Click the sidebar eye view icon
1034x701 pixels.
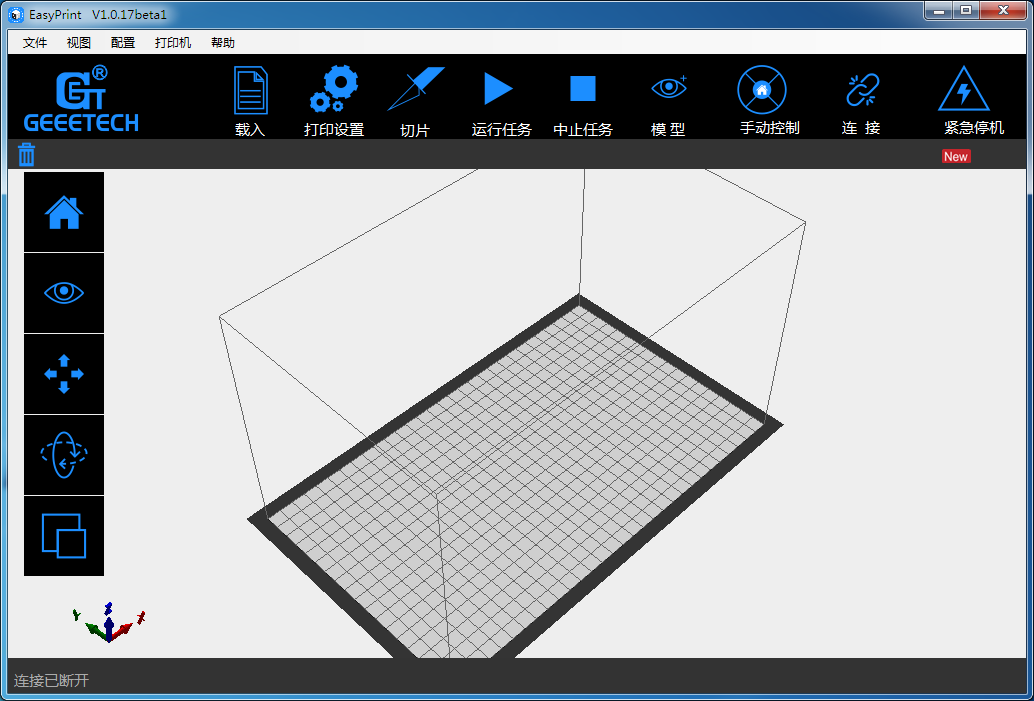(x=64, y=293)
